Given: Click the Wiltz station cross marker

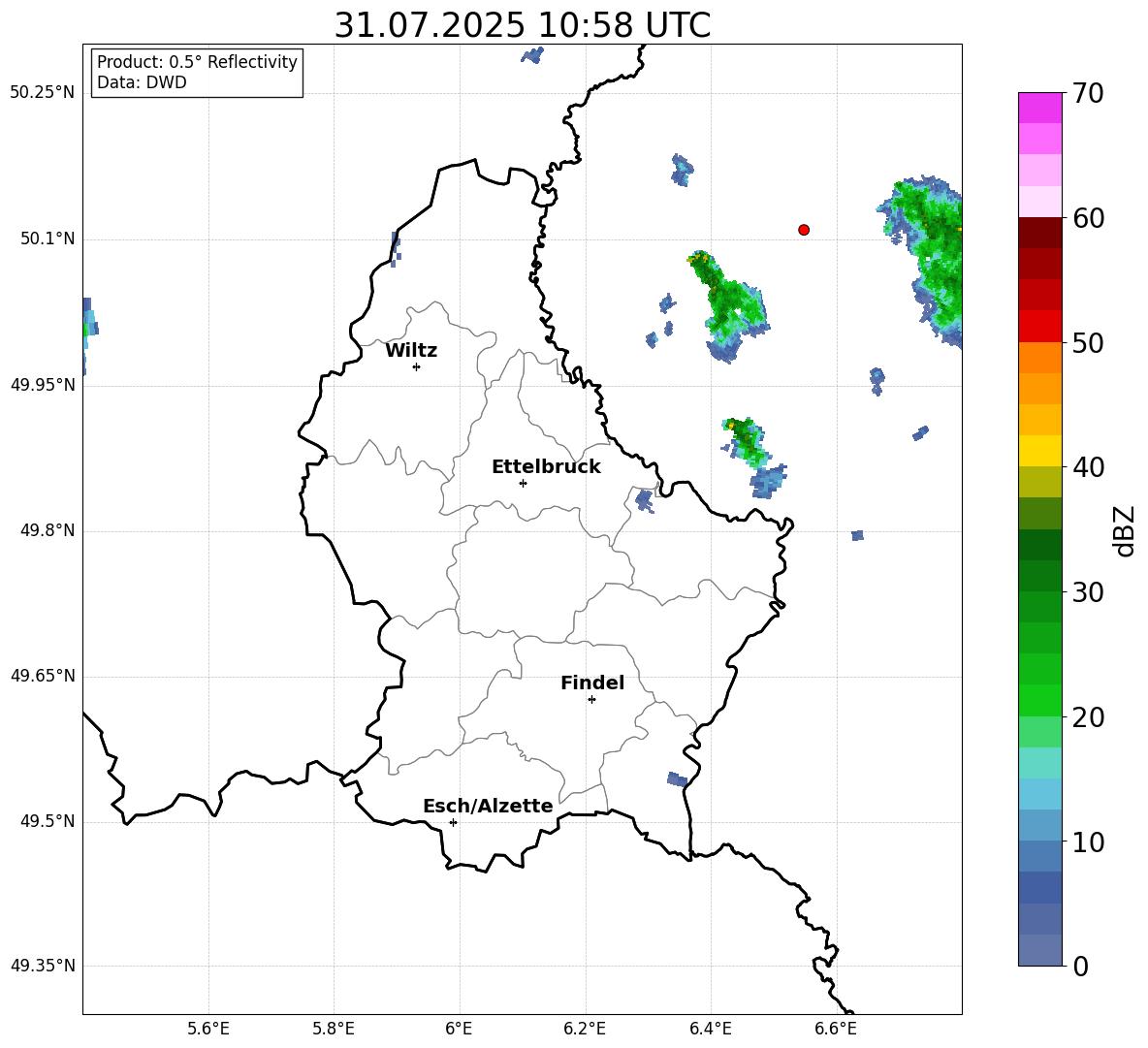Looking at the screenshot, I should coord(417,366).
